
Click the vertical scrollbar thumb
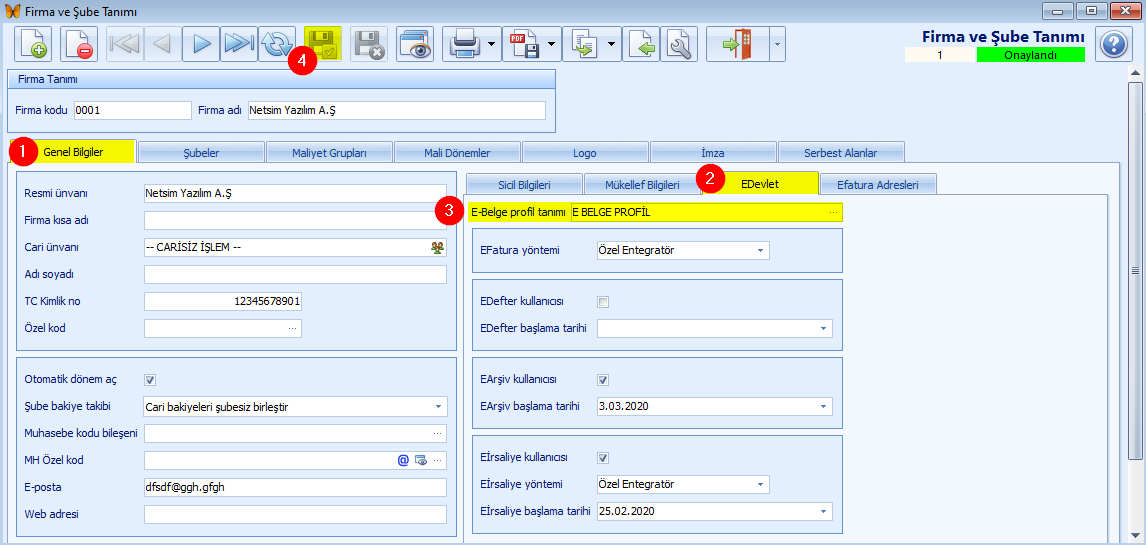coord(1135,270)
